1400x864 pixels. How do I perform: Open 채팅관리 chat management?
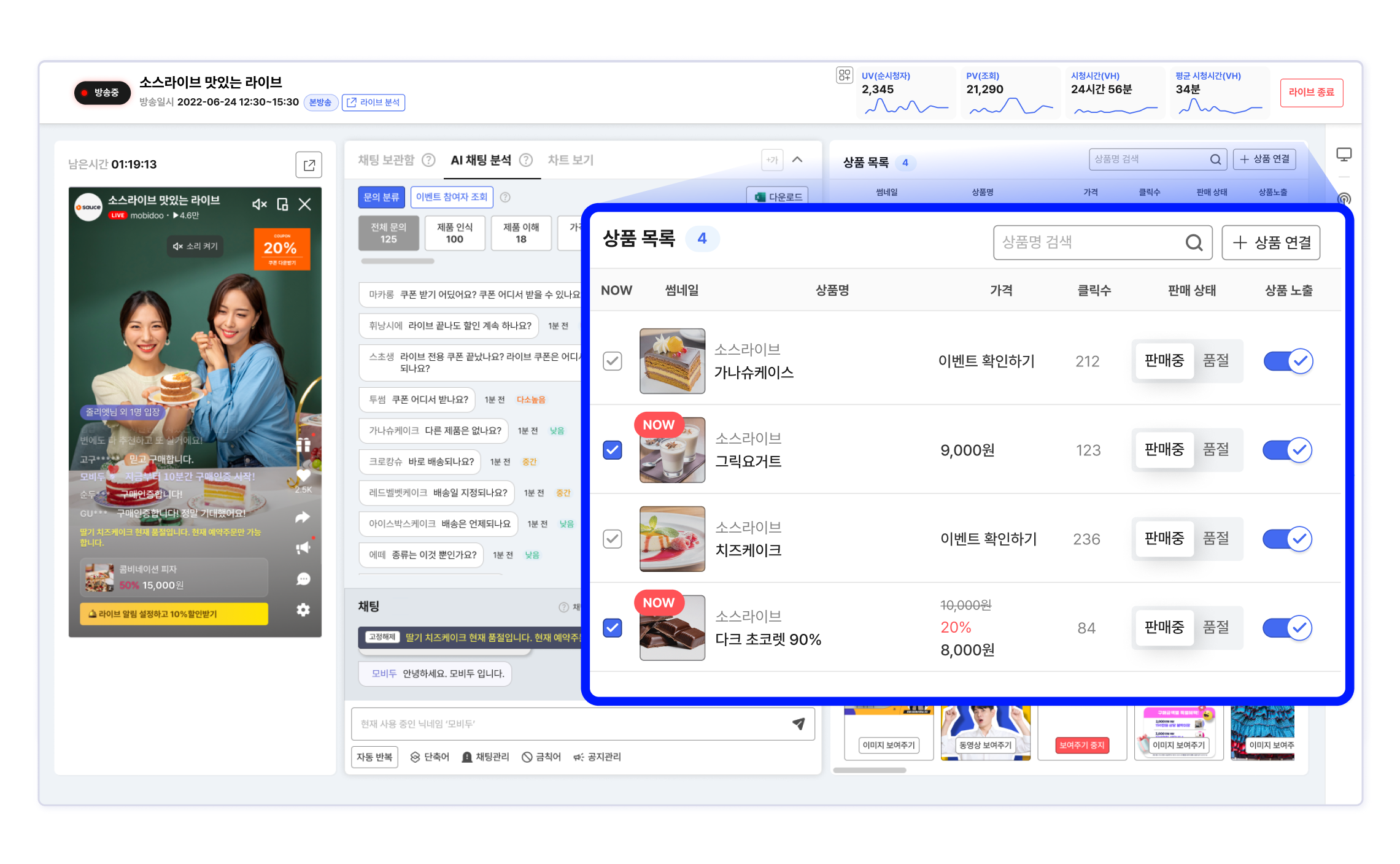(x=485, y=757)
